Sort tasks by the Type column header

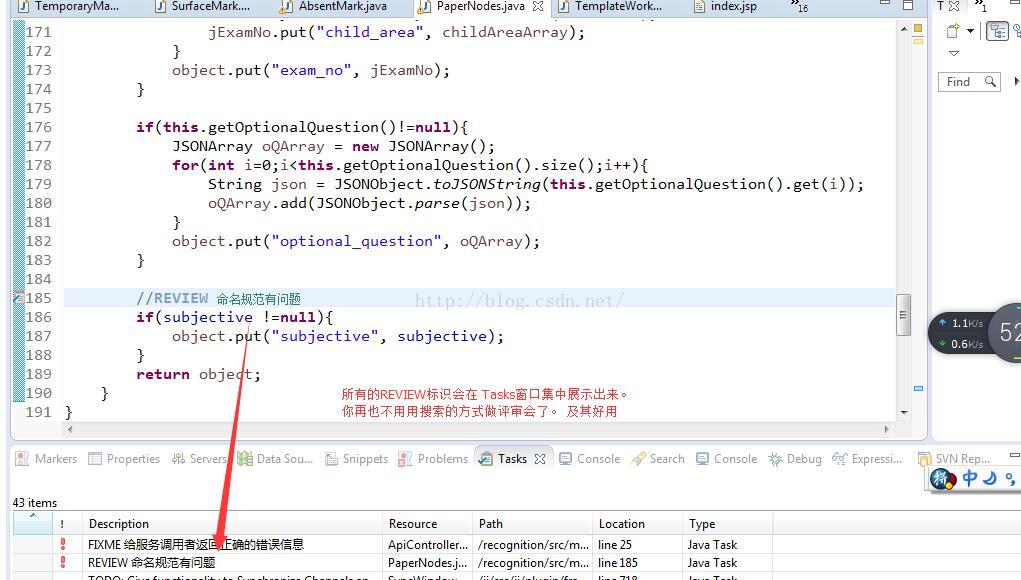[x=728, y=524]
